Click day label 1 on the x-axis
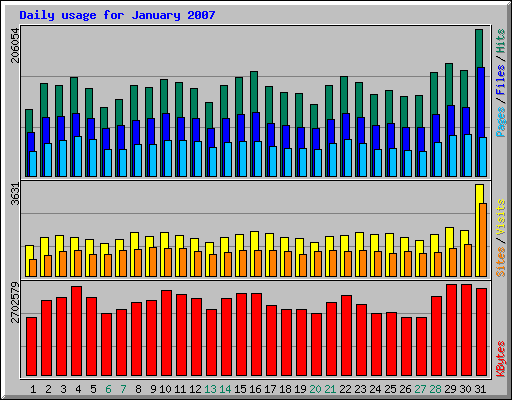512x400 pixels. [x=33, y=389]
